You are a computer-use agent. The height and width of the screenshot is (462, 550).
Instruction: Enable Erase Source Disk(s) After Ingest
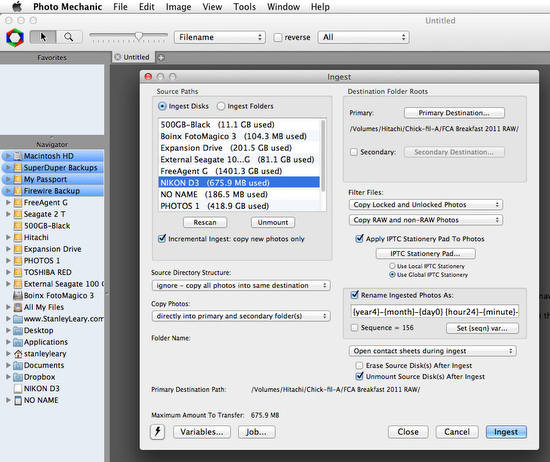point(359,366)
